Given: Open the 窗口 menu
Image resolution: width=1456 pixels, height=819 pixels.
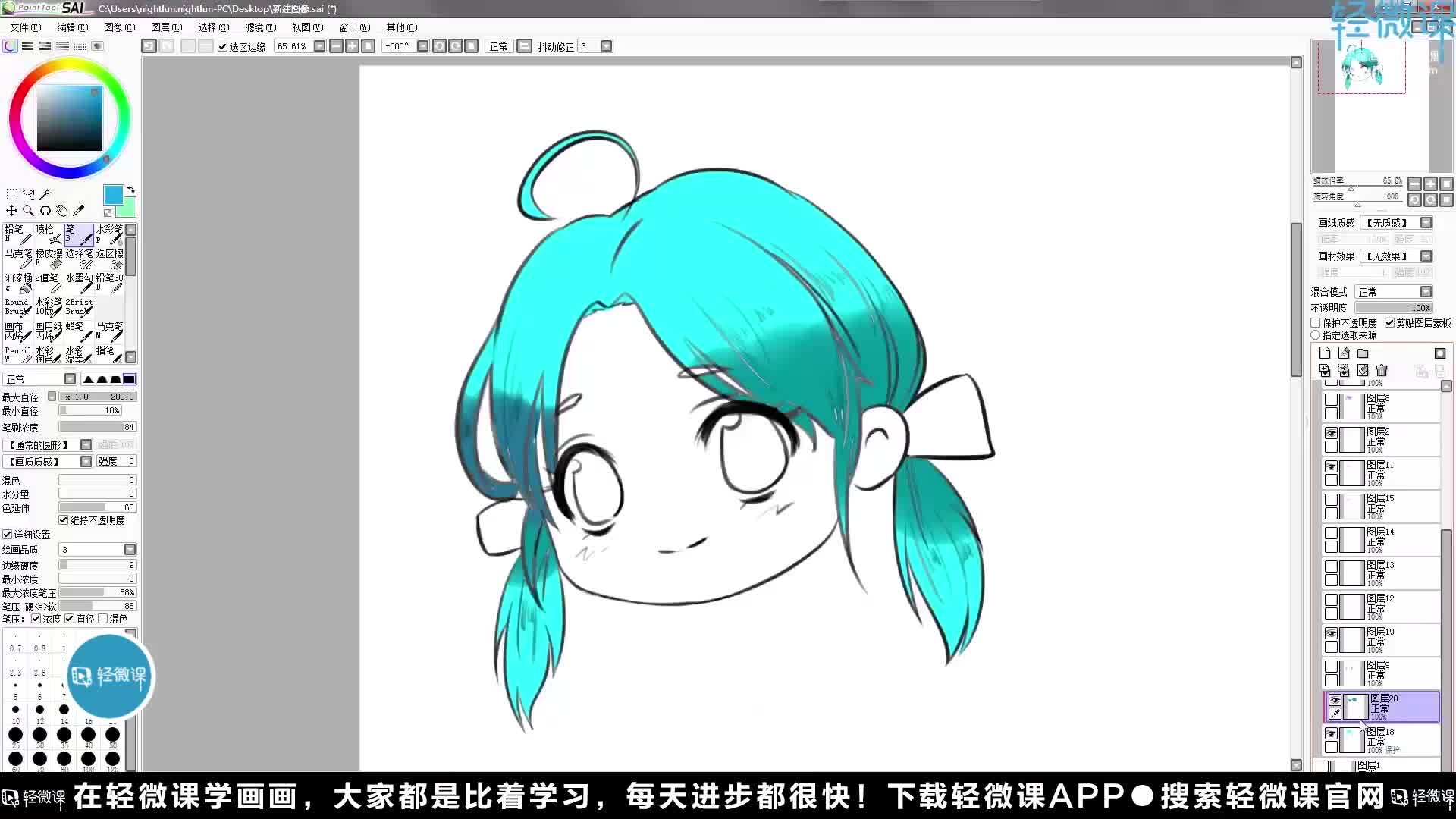Looking at the screenshot, I should [353, 27].
